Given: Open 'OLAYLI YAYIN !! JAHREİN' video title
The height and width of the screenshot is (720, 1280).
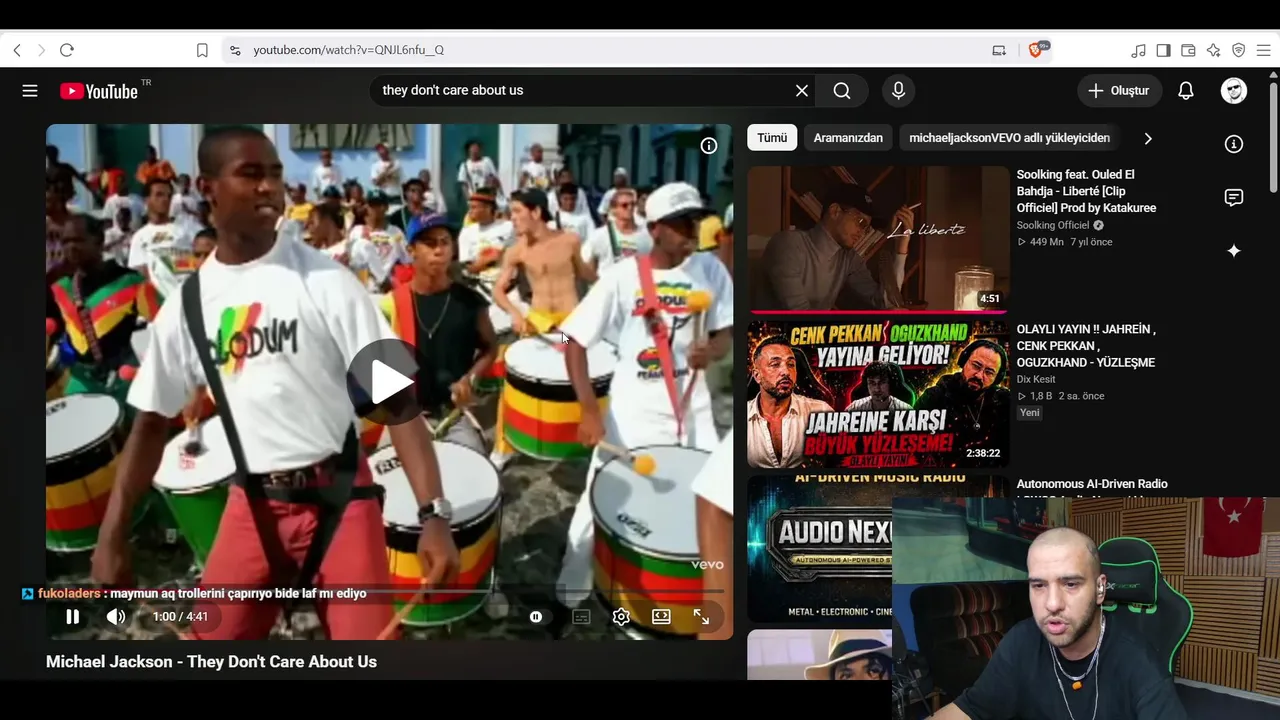Looking at the screenshot, I should point(1086,346).
